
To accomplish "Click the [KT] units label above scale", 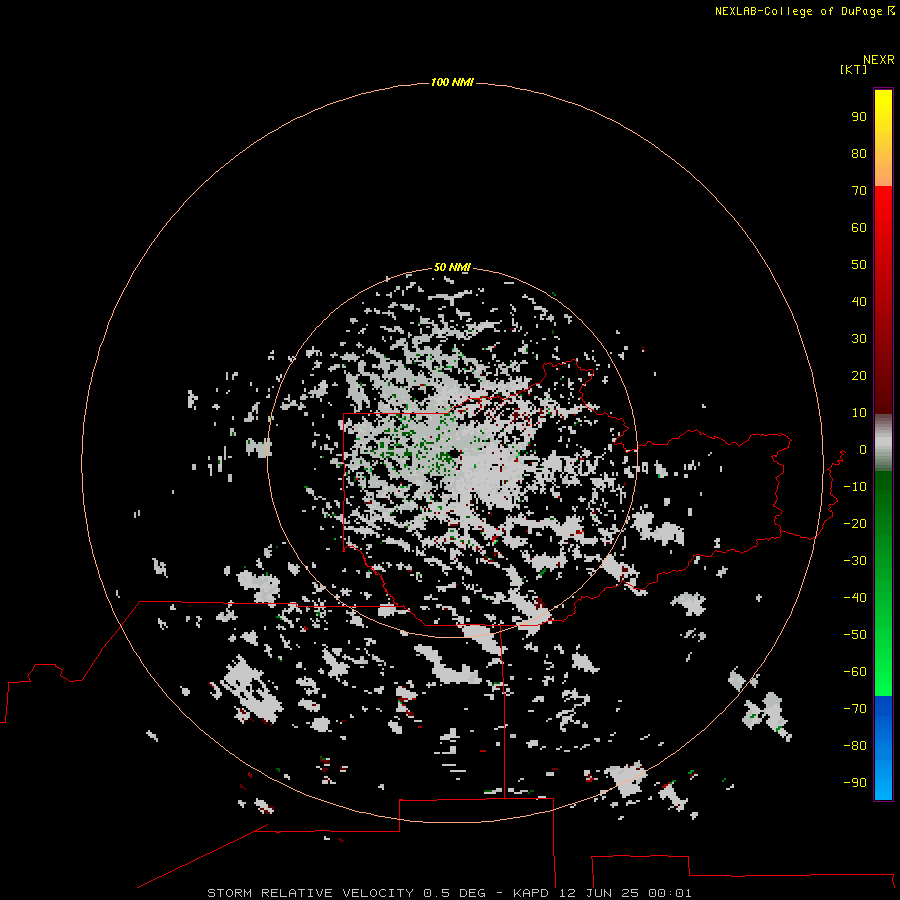I will point(853,69).
